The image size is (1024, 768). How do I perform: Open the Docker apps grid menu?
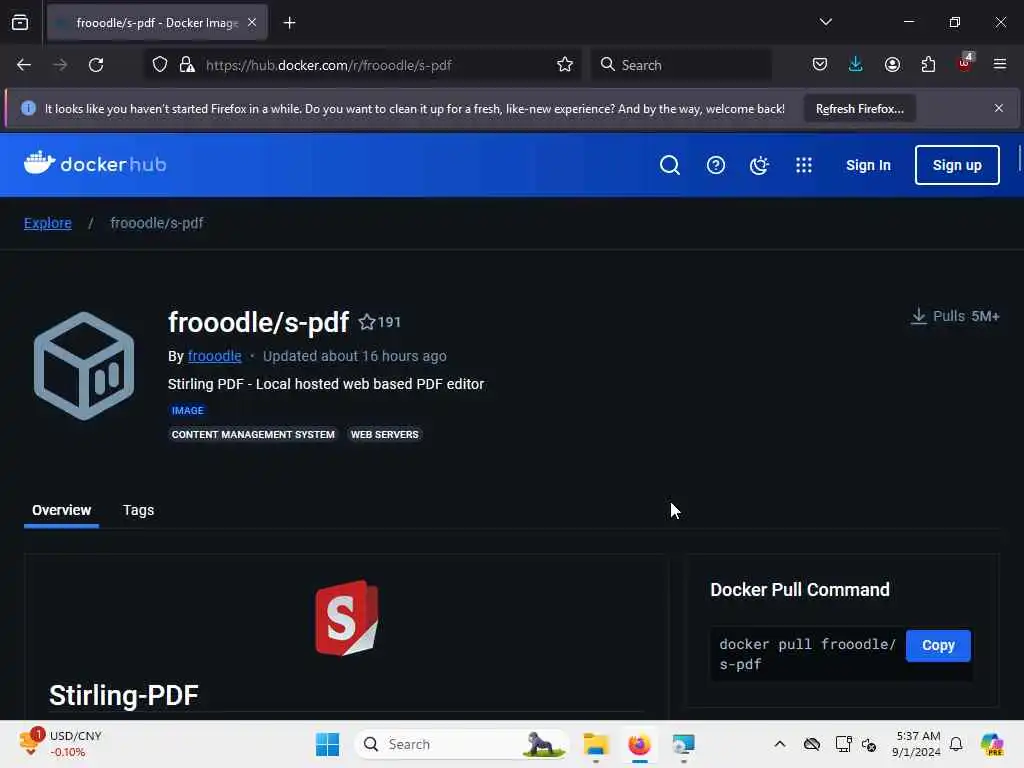pos(804,165)
